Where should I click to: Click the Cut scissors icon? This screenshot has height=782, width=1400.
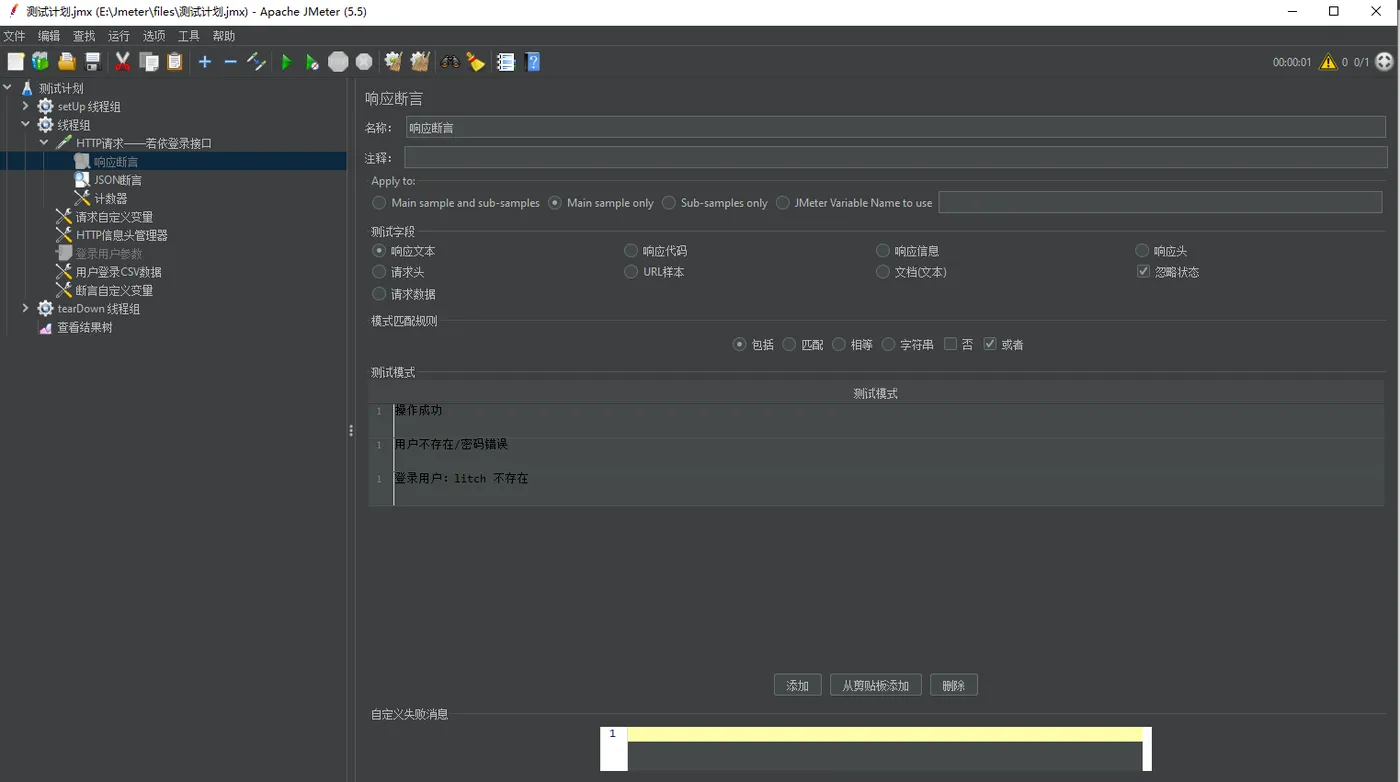[123, 62]
